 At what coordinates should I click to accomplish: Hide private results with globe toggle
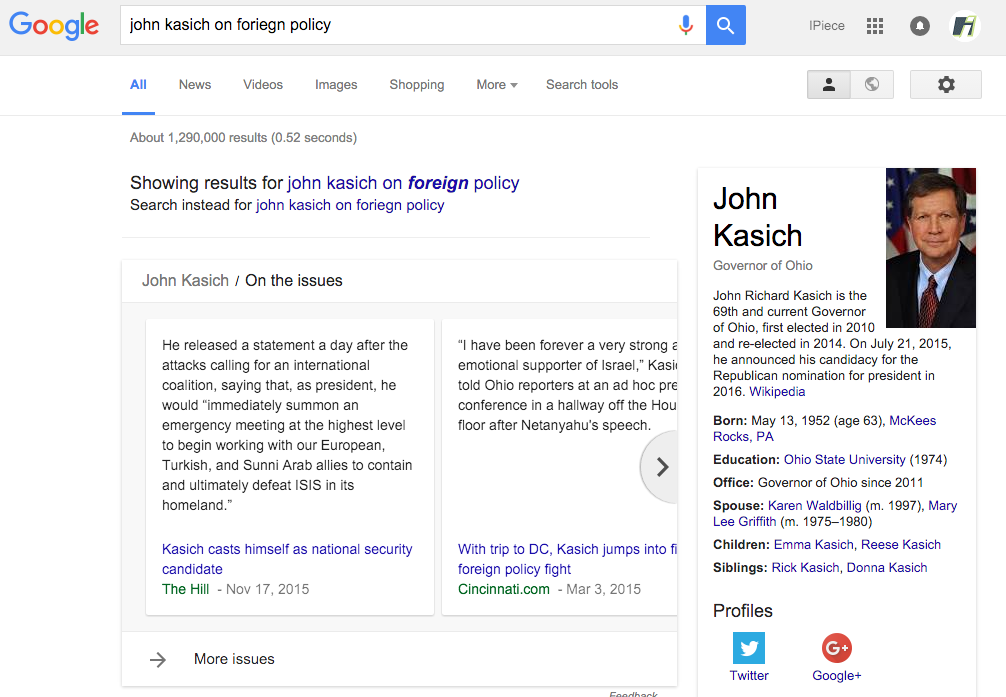(x=872, y=85)
